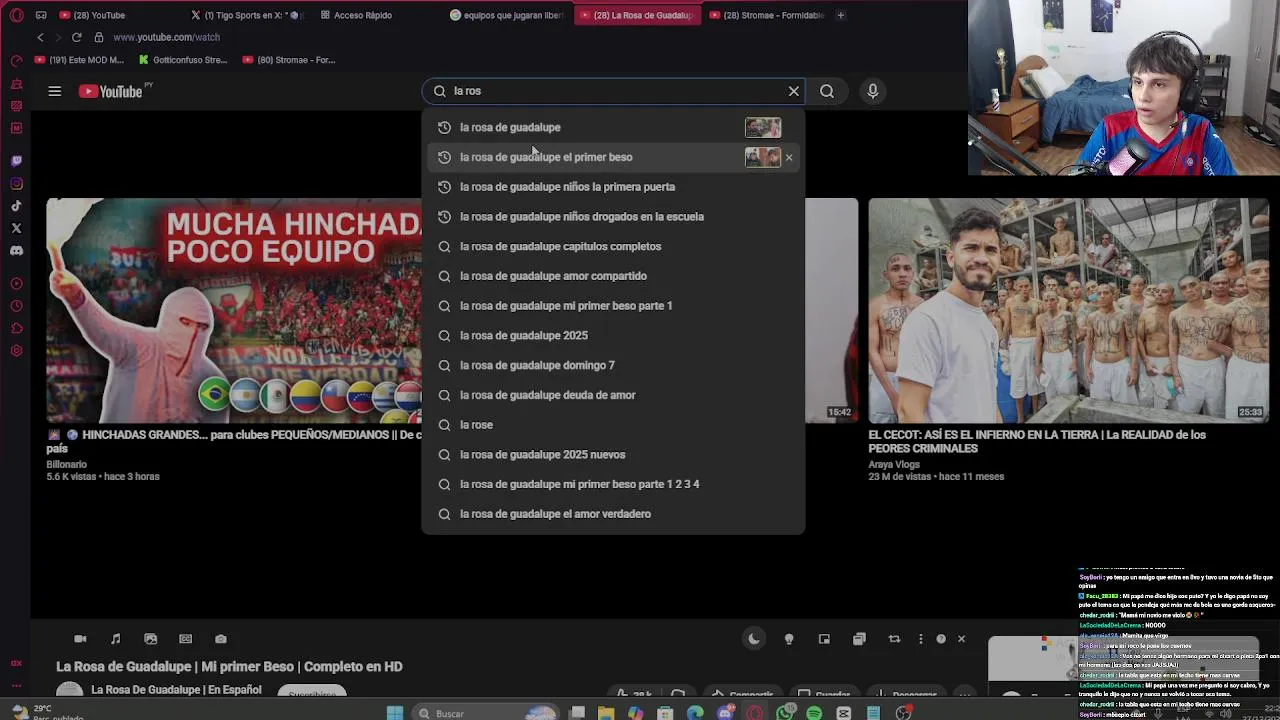This screenshot has height=720, width=1280.
Task: Click the help question-mark icon below the player
Action: [941, 639]
